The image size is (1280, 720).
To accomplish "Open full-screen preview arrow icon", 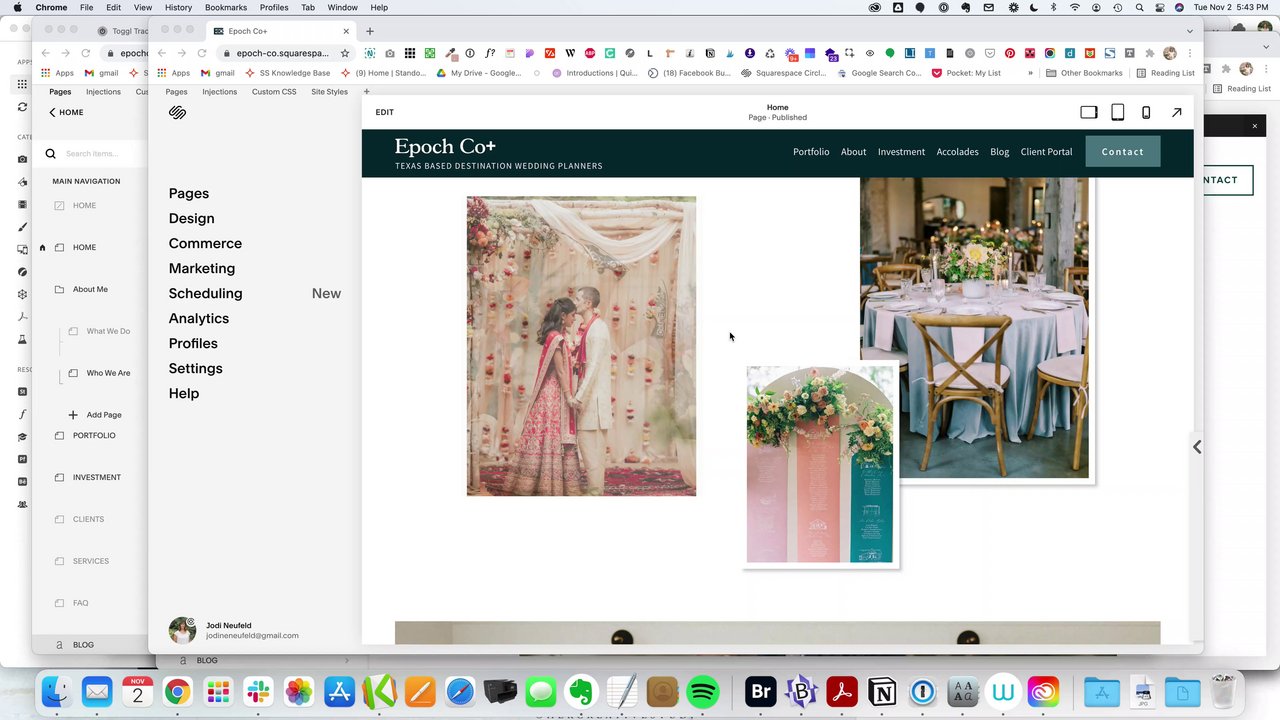I will (1177, 112).
